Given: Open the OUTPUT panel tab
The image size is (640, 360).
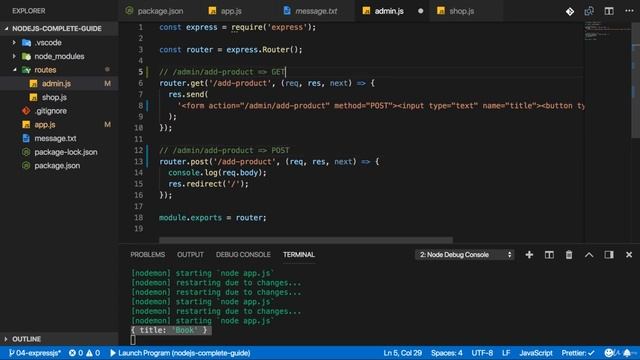Looking at the screenshot, I should [190, 255].
